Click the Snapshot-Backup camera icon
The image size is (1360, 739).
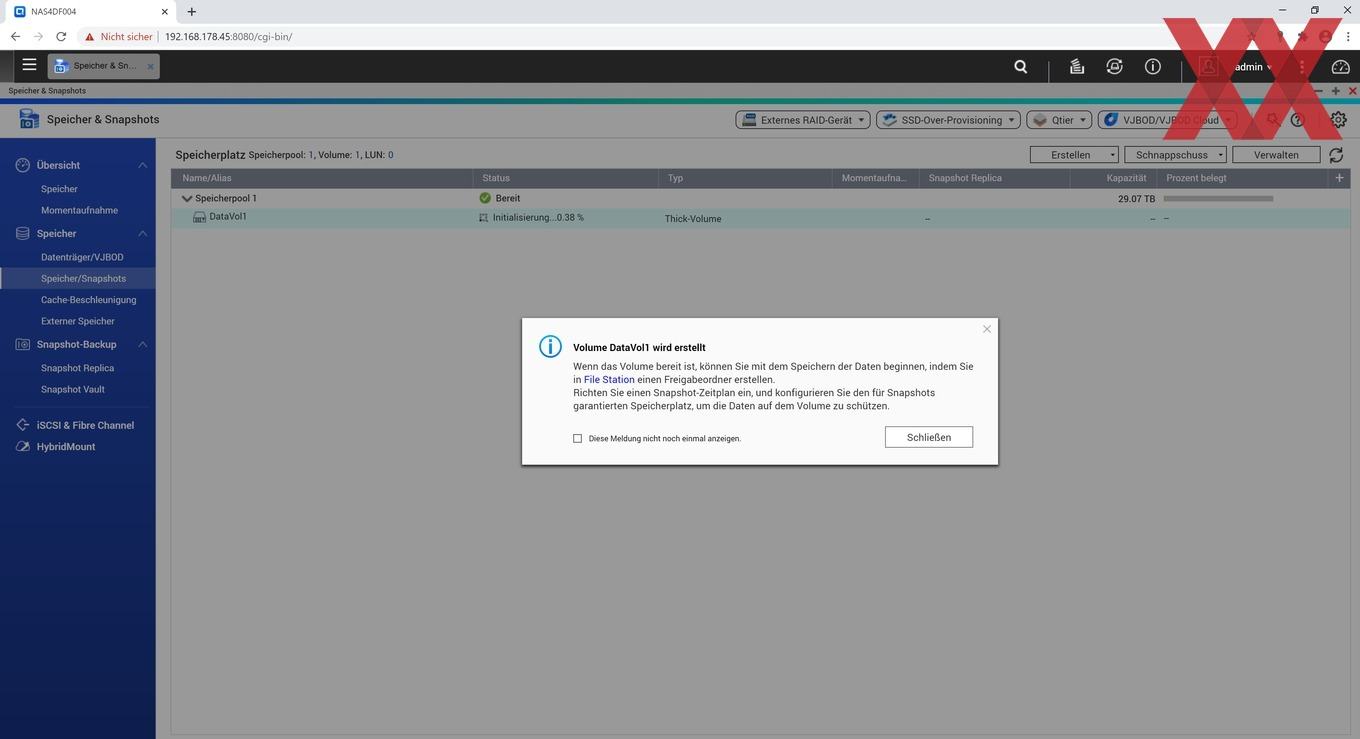pos(22,344)
